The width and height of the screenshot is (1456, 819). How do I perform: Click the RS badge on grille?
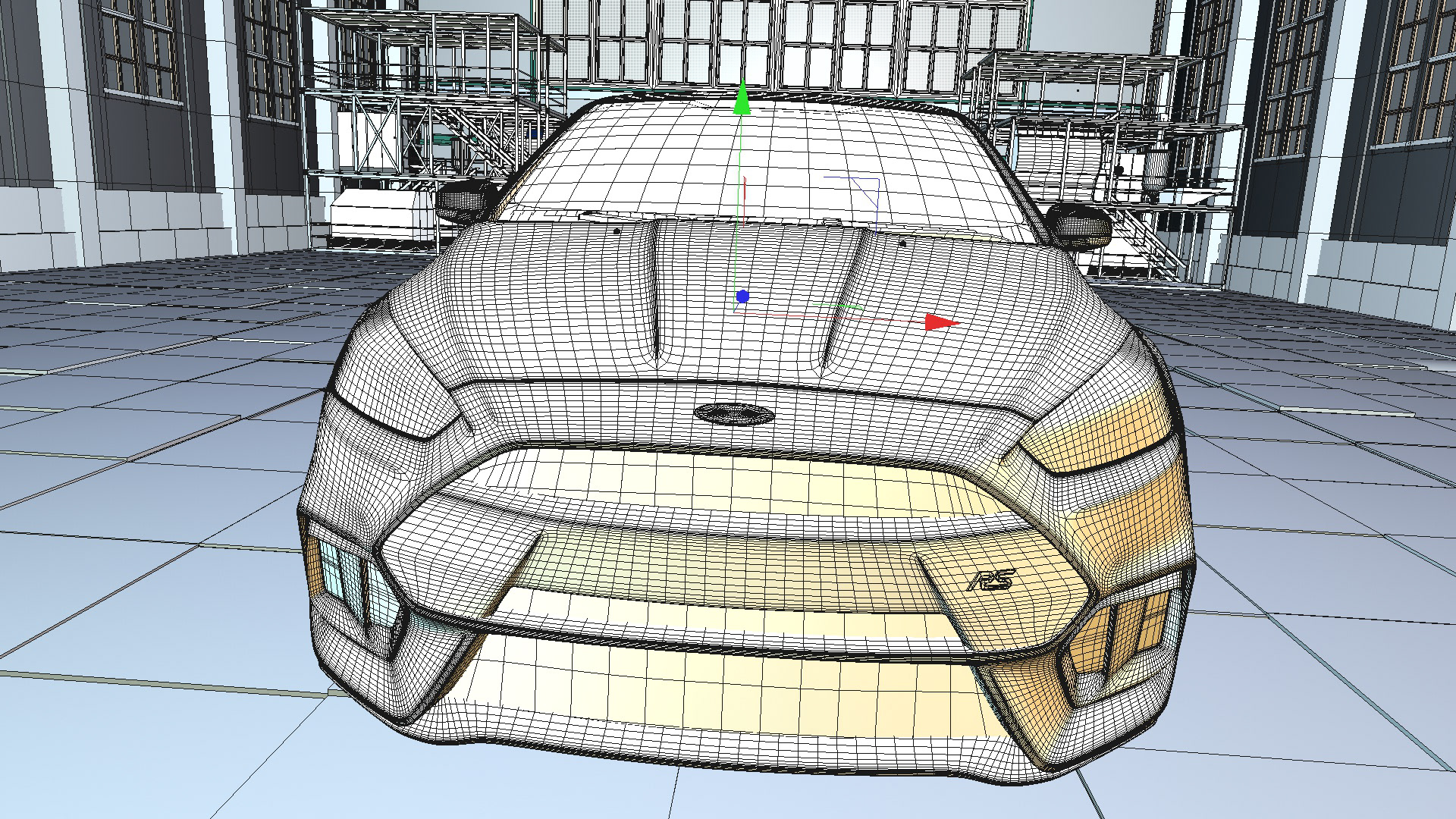point(990,581)
